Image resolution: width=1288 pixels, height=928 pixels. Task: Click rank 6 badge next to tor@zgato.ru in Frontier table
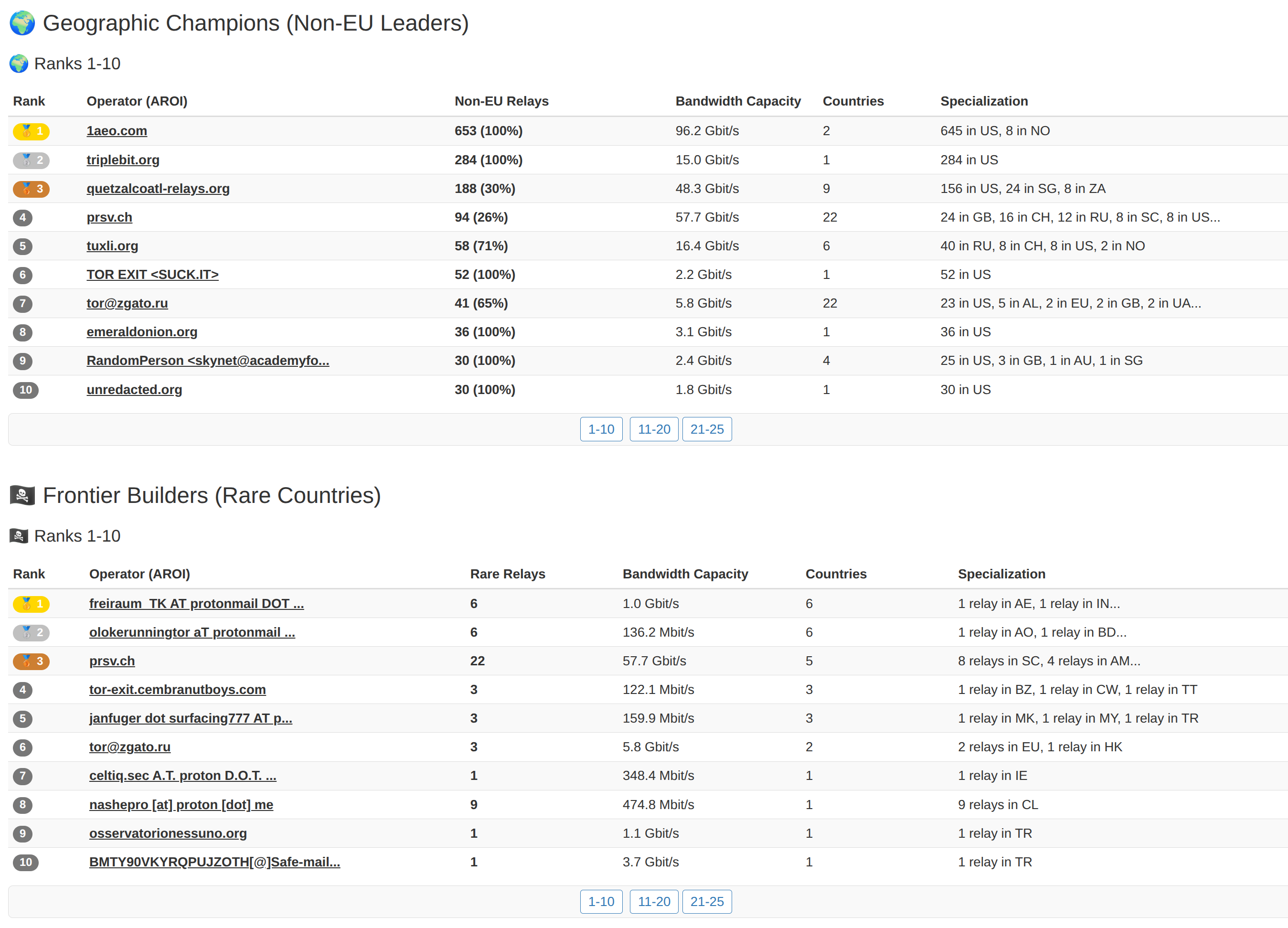click(23, 747)
